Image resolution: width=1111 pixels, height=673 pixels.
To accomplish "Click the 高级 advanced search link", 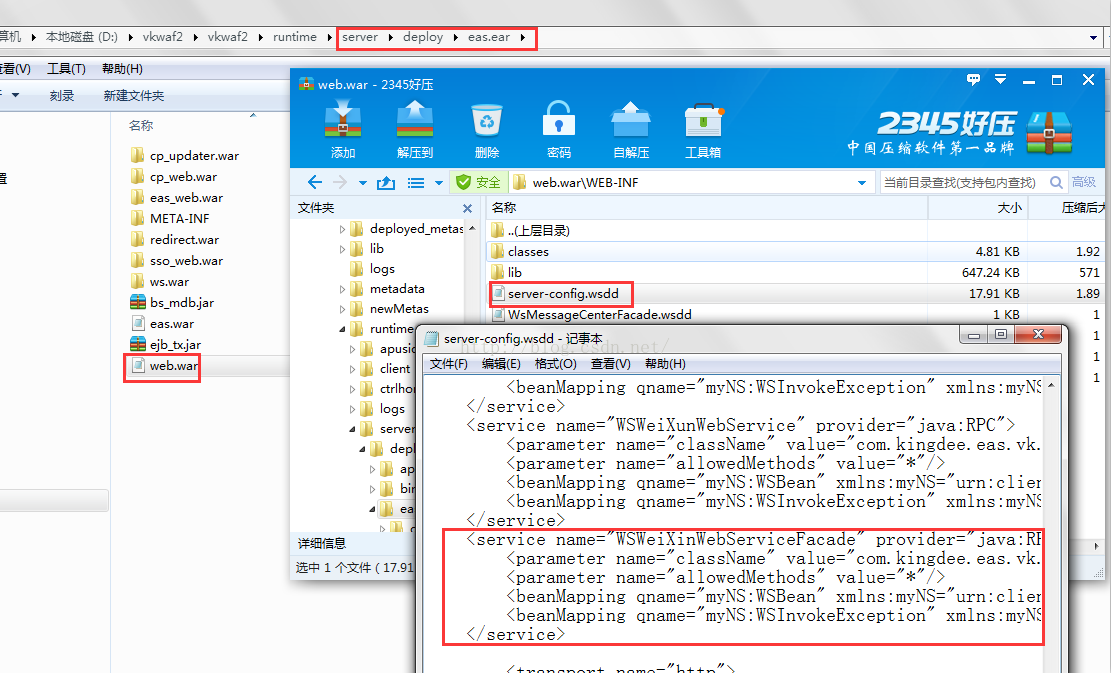I will click(1083, 182).
